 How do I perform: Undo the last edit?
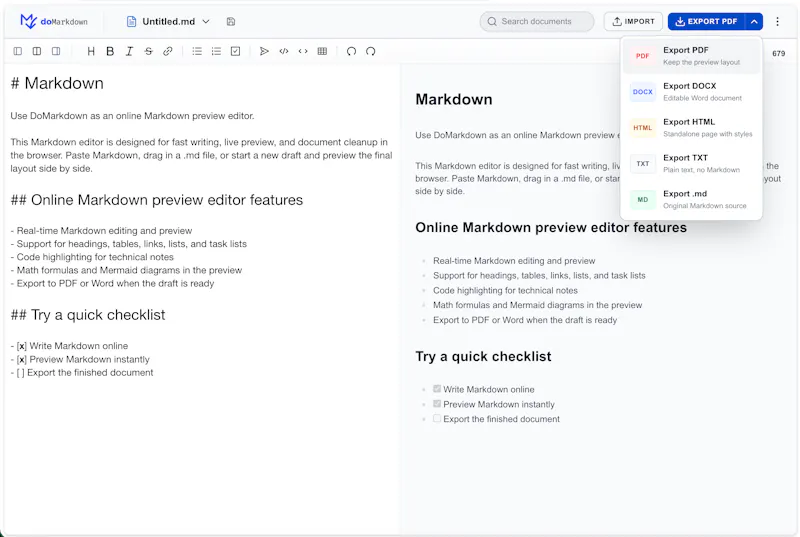click(x=351, y=51)
